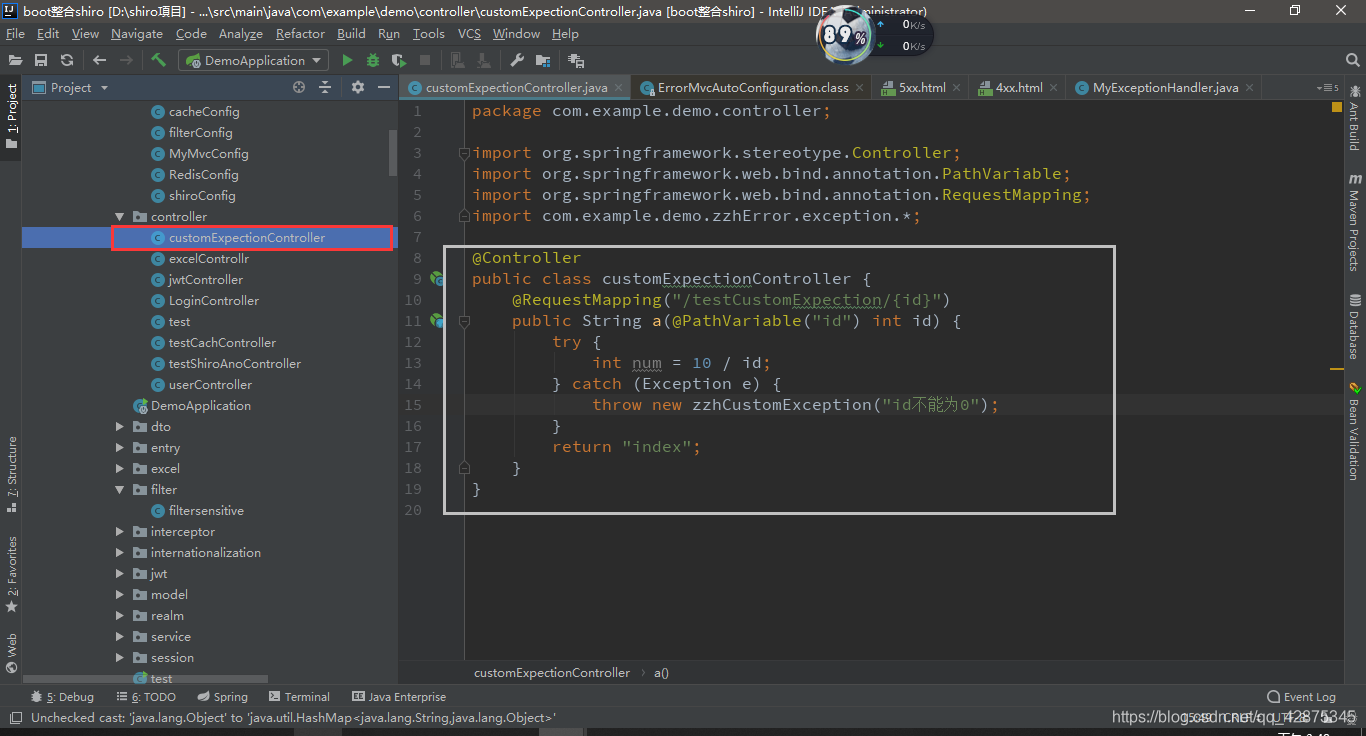The image size is (1366, 736).
Task: Click the gutter icon on line 11
Action: click(438, 321)
